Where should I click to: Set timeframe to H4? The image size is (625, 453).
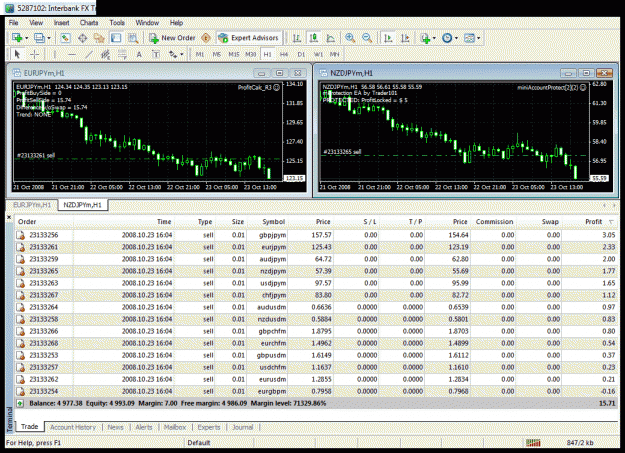(x=284, y=54)
